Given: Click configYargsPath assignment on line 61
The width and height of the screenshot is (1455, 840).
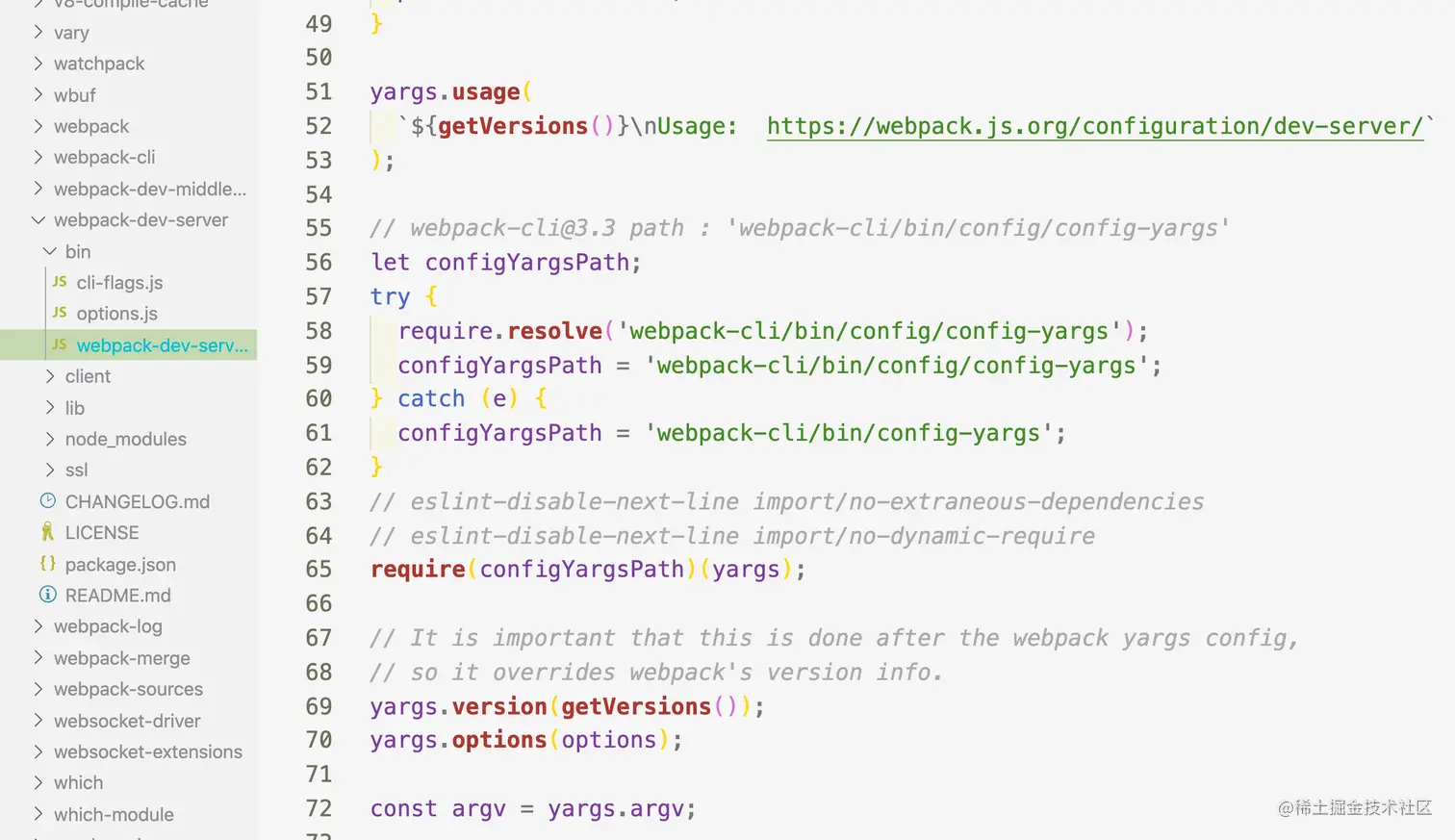Looking at the screenshot, I should coord(732,433).
